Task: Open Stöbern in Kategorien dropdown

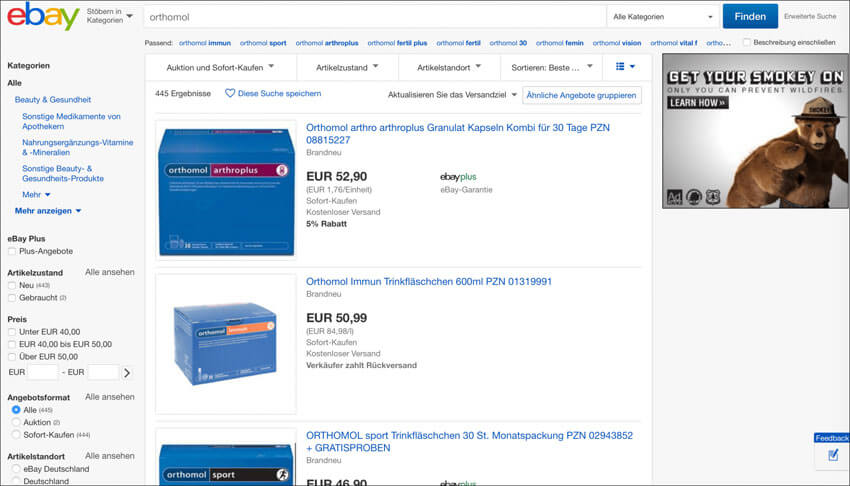Action: [x=110, y=16]
